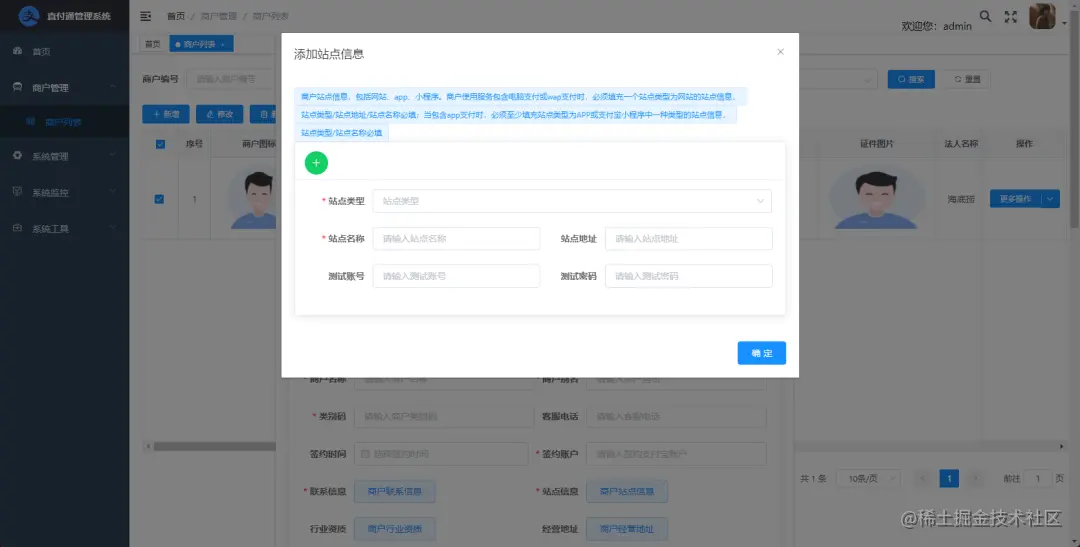
Task: Click the 商户联系信息 button
Action: [x=395, y=491]
